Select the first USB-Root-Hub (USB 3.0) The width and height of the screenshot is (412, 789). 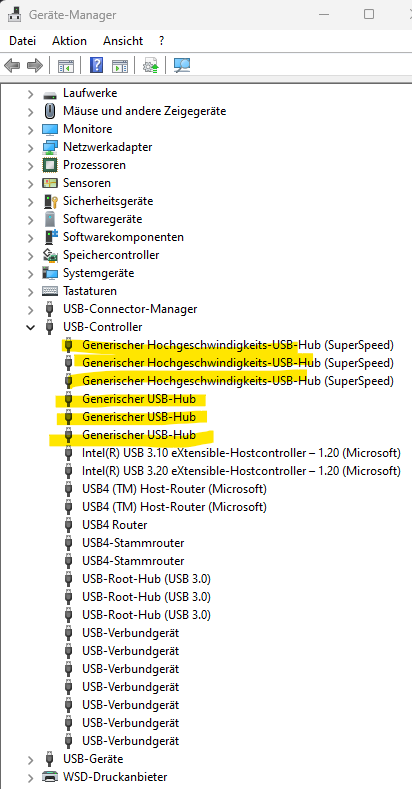(x=146, y=579)
